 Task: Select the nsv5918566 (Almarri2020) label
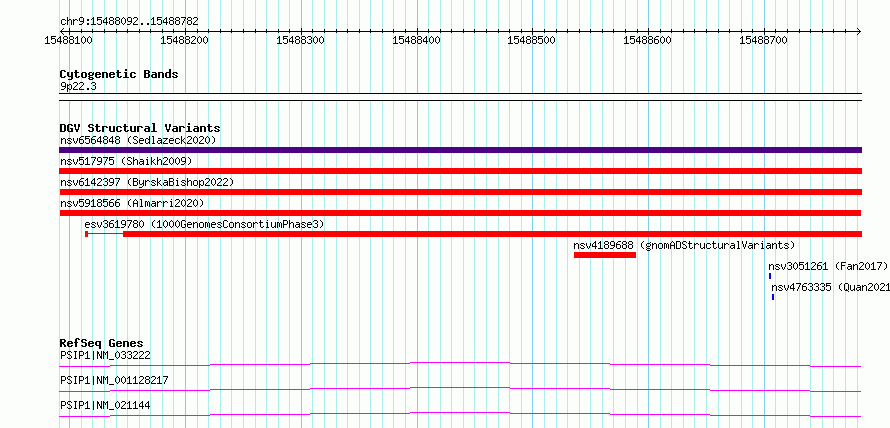[132, 203]
